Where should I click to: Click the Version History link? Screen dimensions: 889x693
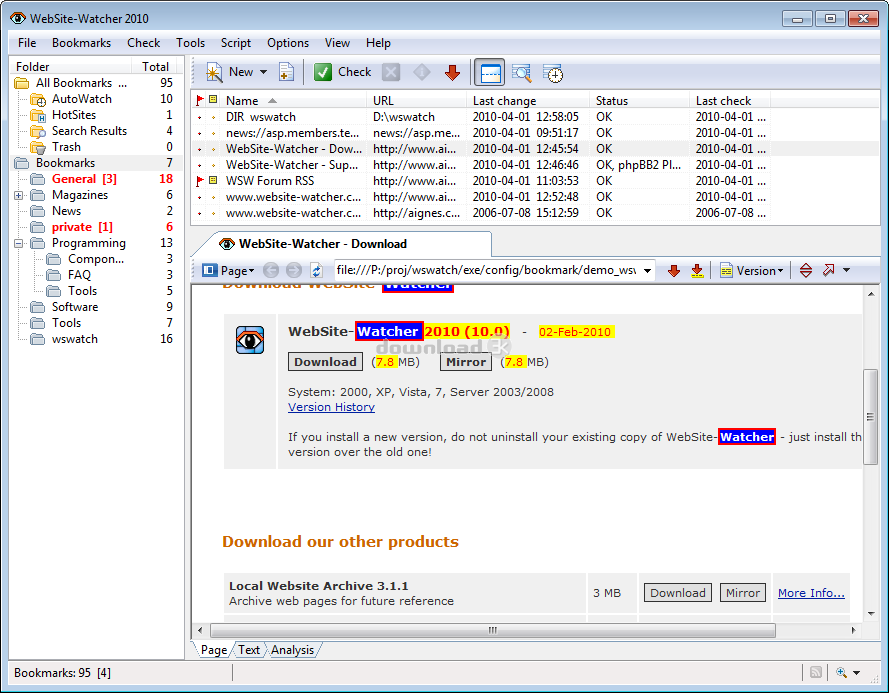point(331,407)
